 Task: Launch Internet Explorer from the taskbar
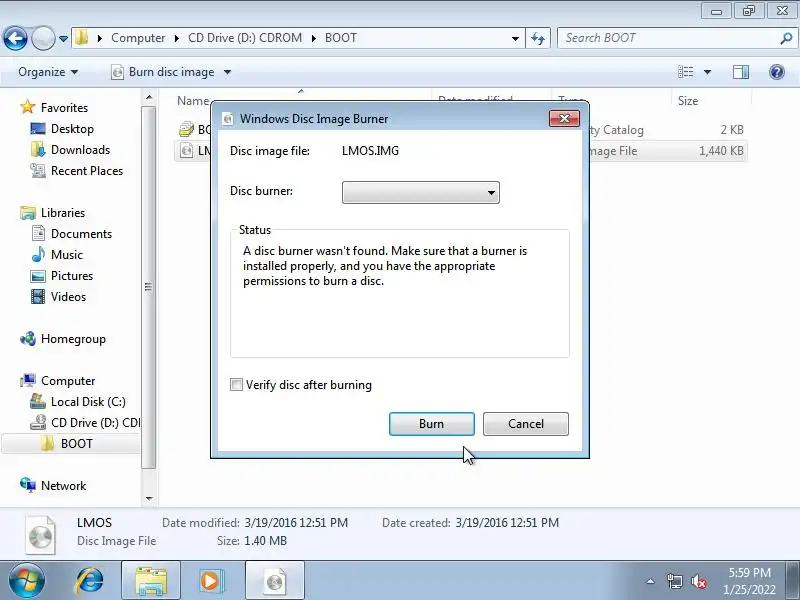[90, 581]
